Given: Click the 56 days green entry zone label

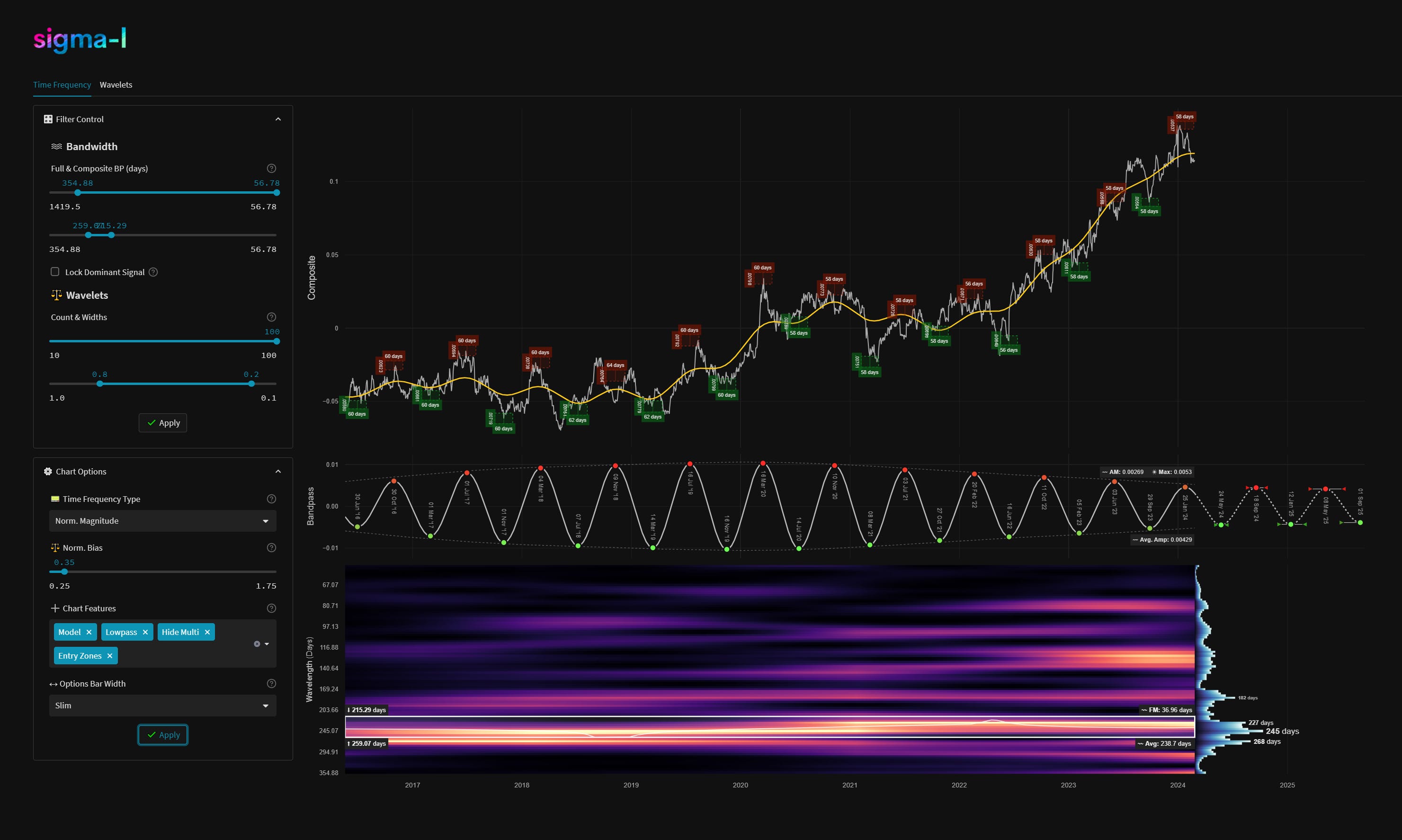Looking at the screenshot, I should pyautogui.click(x=1009, y=350).
